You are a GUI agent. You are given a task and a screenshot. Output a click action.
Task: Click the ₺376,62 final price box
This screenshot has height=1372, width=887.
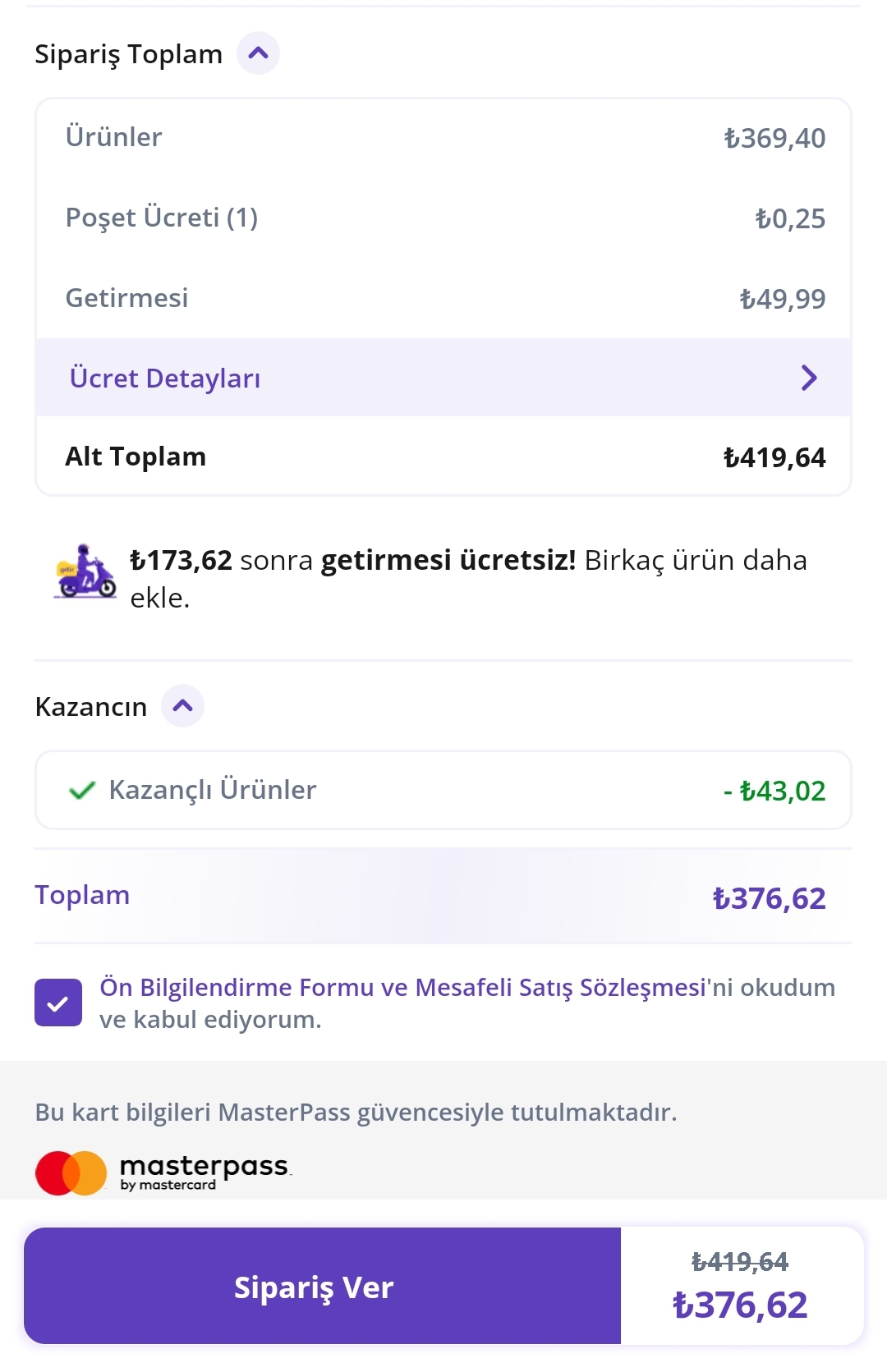coord(742,1286)
